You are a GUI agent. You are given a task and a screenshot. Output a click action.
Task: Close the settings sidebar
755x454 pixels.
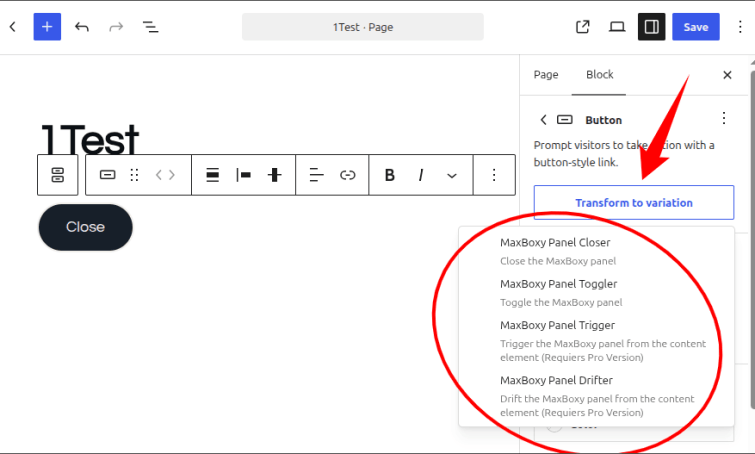click(727, 75)
